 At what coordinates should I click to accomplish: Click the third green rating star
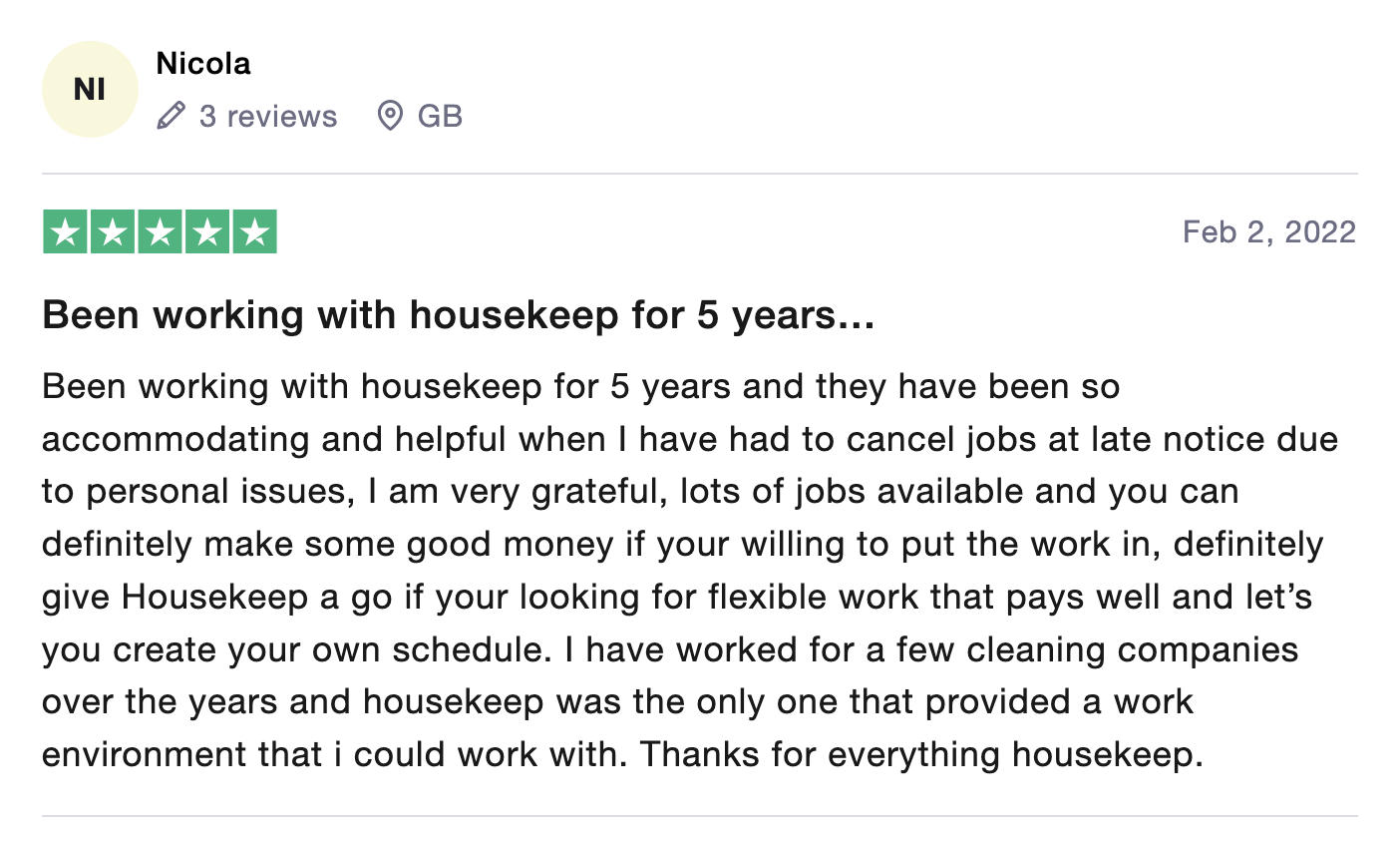pyautogui.click(x=160, y=232)
